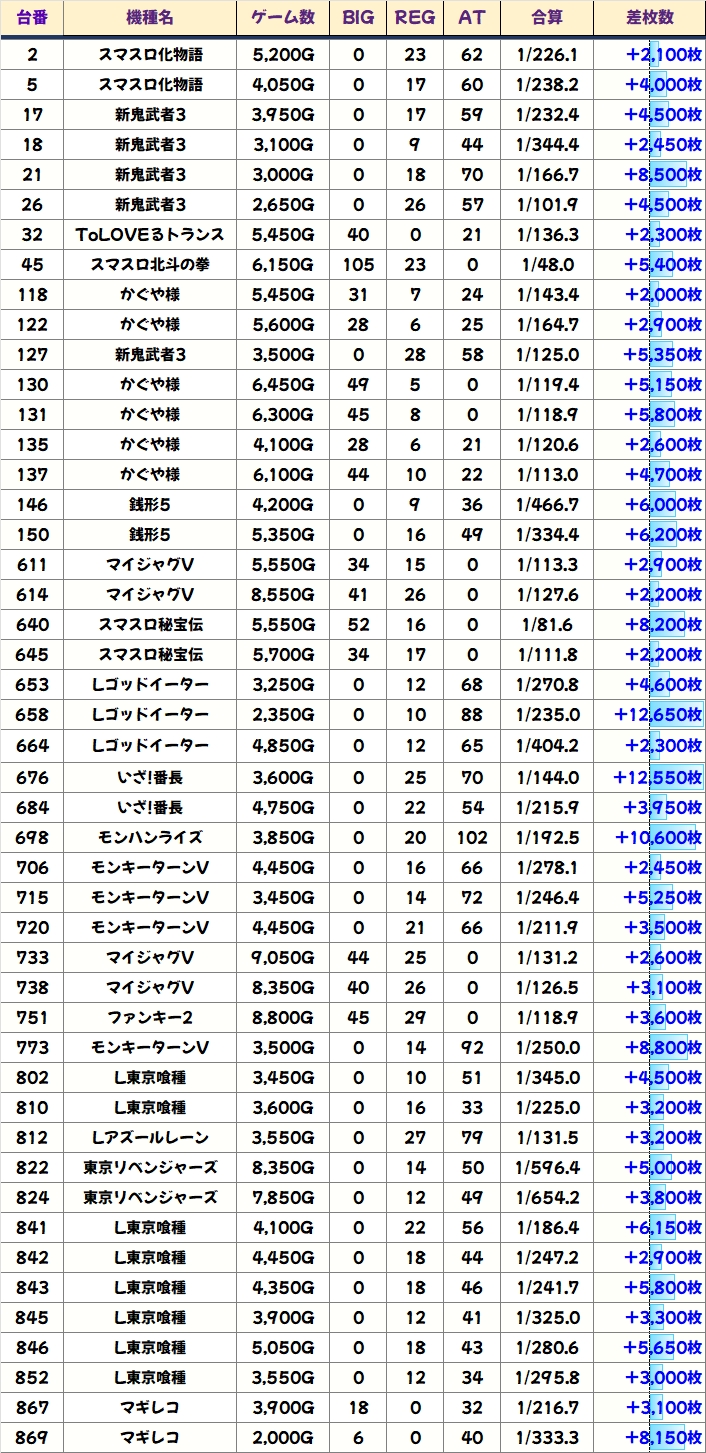Viewport: 706px width, 1453px height.
Task: Click the 1/48.0 combined probability cell
Action: coord(547,265)
